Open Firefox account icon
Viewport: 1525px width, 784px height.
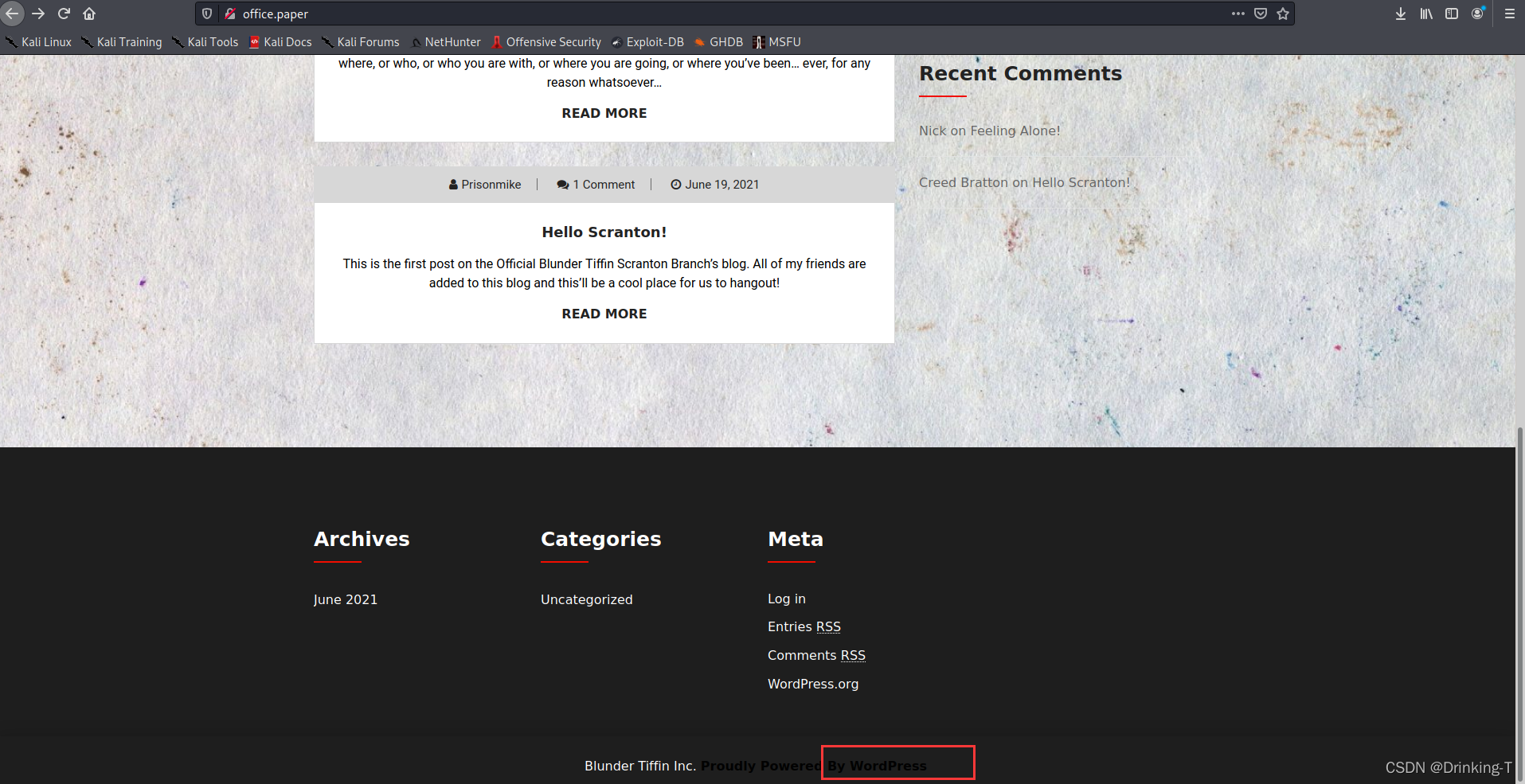click(x=1478, y=14)
